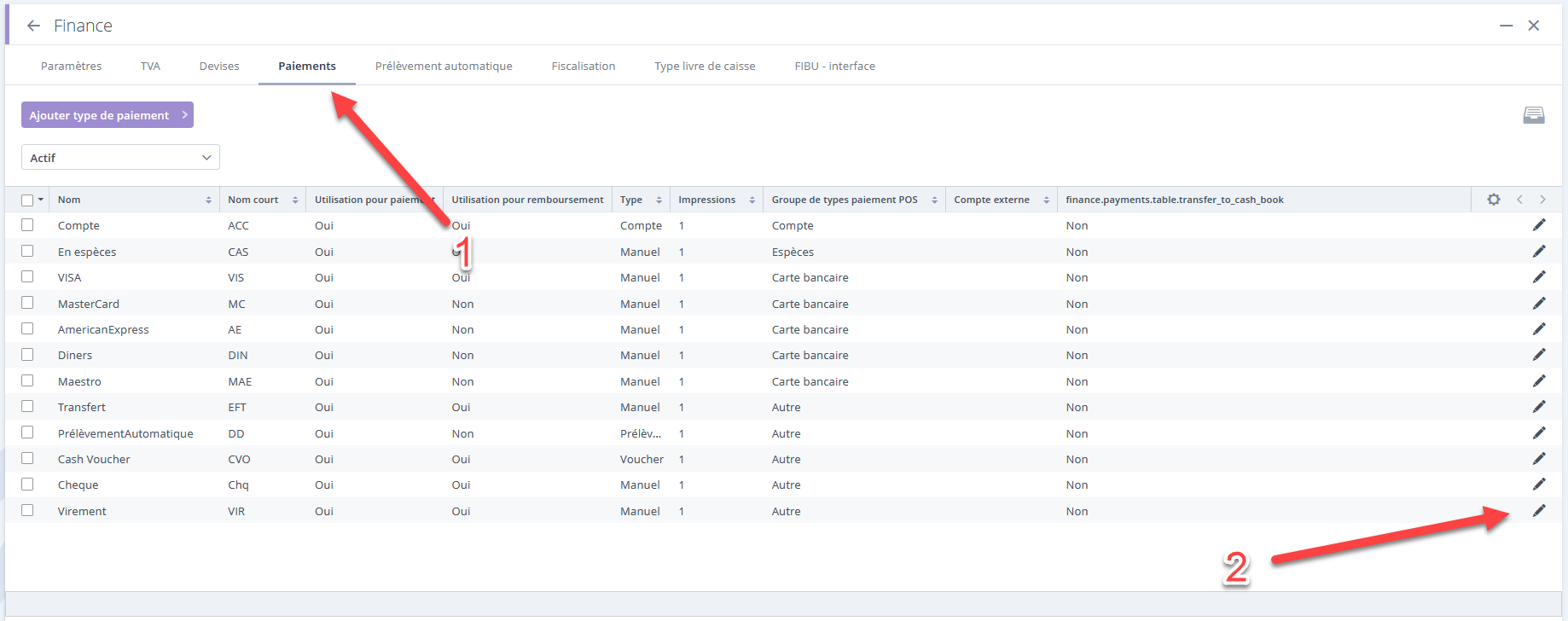
Task: Sort by Nom court column
Action: coord(295,200)
